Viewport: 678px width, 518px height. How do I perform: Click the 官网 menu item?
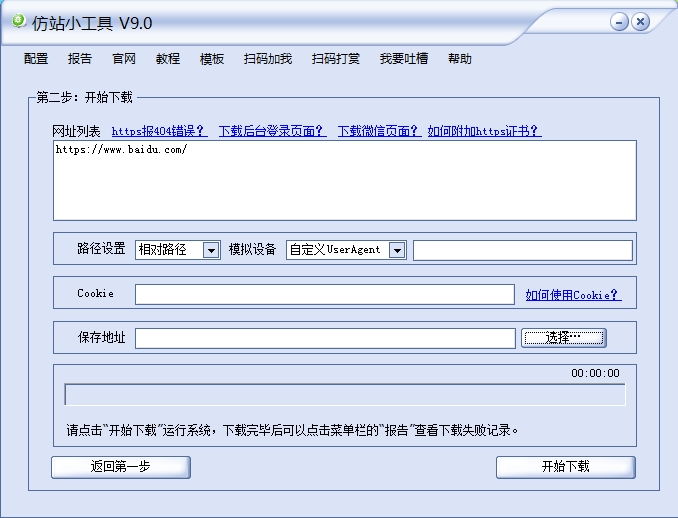[x=124, y=59]
